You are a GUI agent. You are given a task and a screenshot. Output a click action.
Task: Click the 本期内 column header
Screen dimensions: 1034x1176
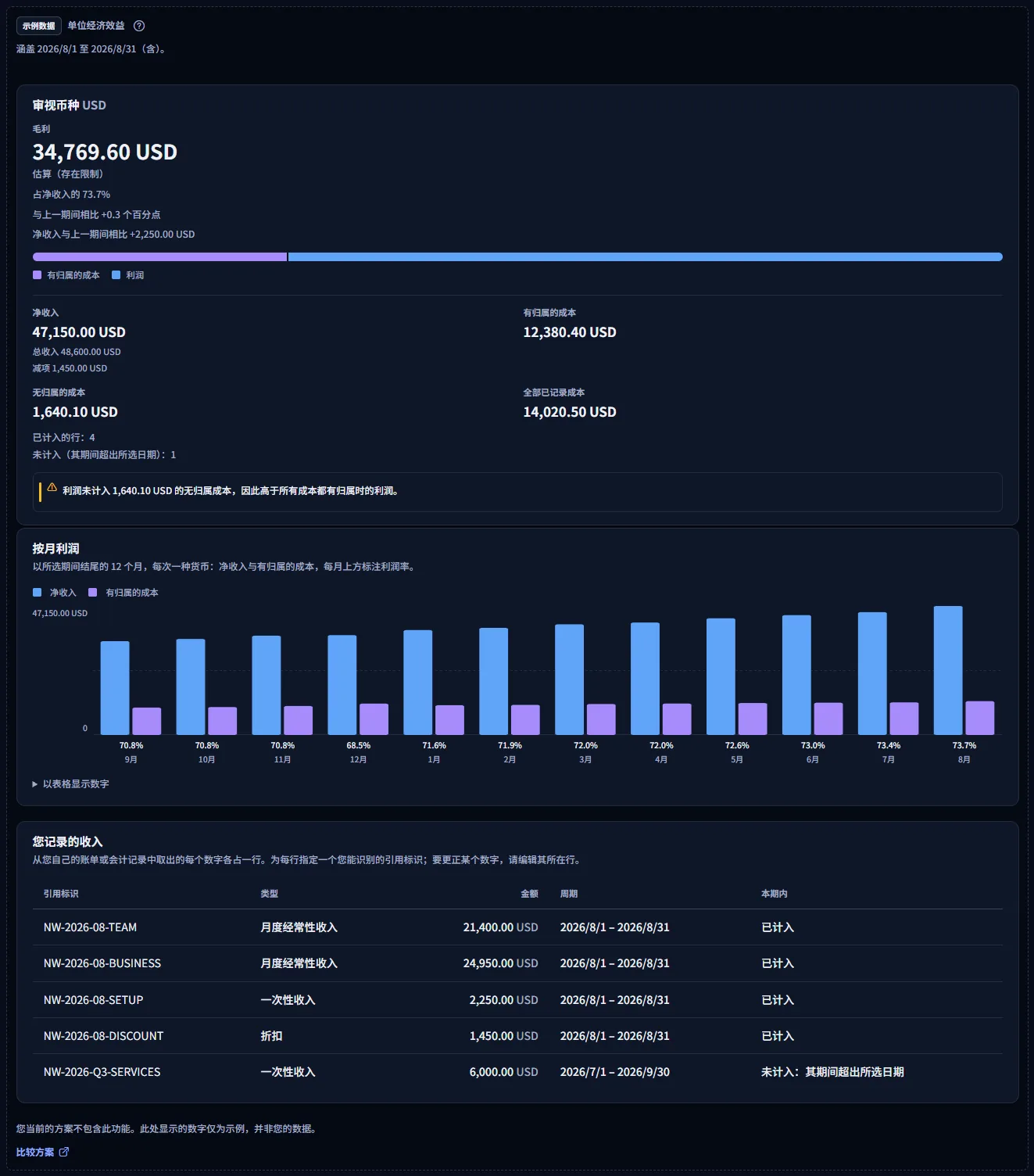pos(775,894)
